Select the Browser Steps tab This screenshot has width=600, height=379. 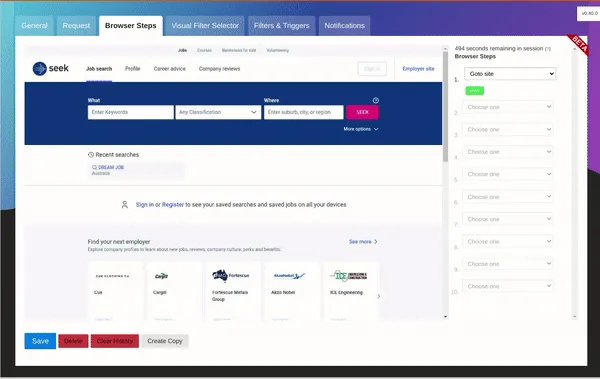[130, 26]
